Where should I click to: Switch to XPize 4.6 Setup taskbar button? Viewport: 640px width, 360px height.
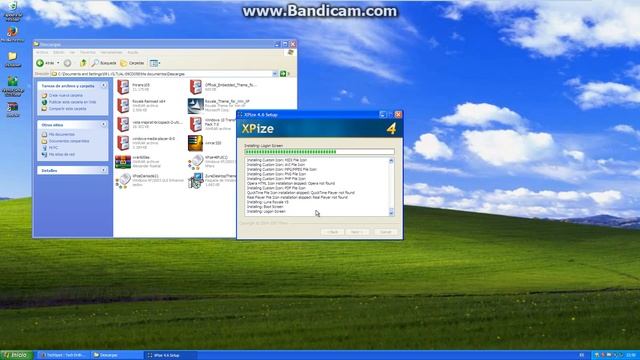pos(171,355)
